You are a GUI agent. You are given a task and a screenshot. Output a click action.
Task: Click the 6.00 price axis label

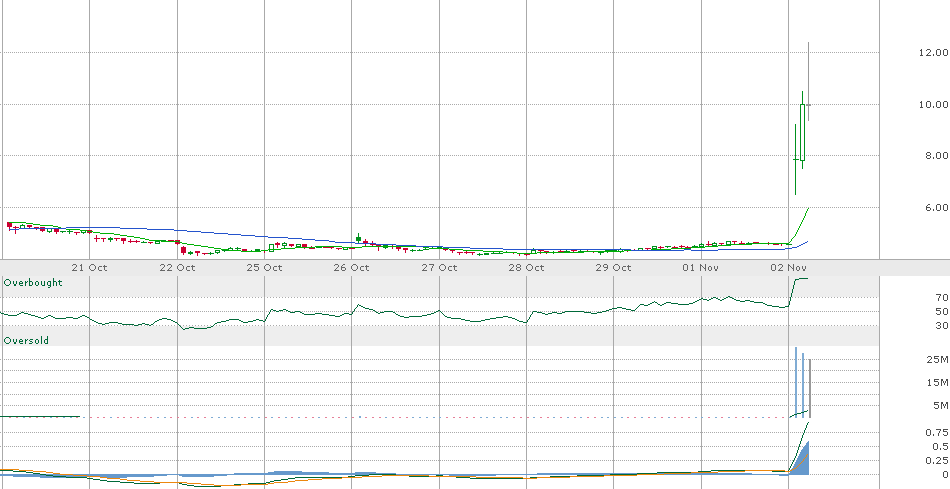936,207
